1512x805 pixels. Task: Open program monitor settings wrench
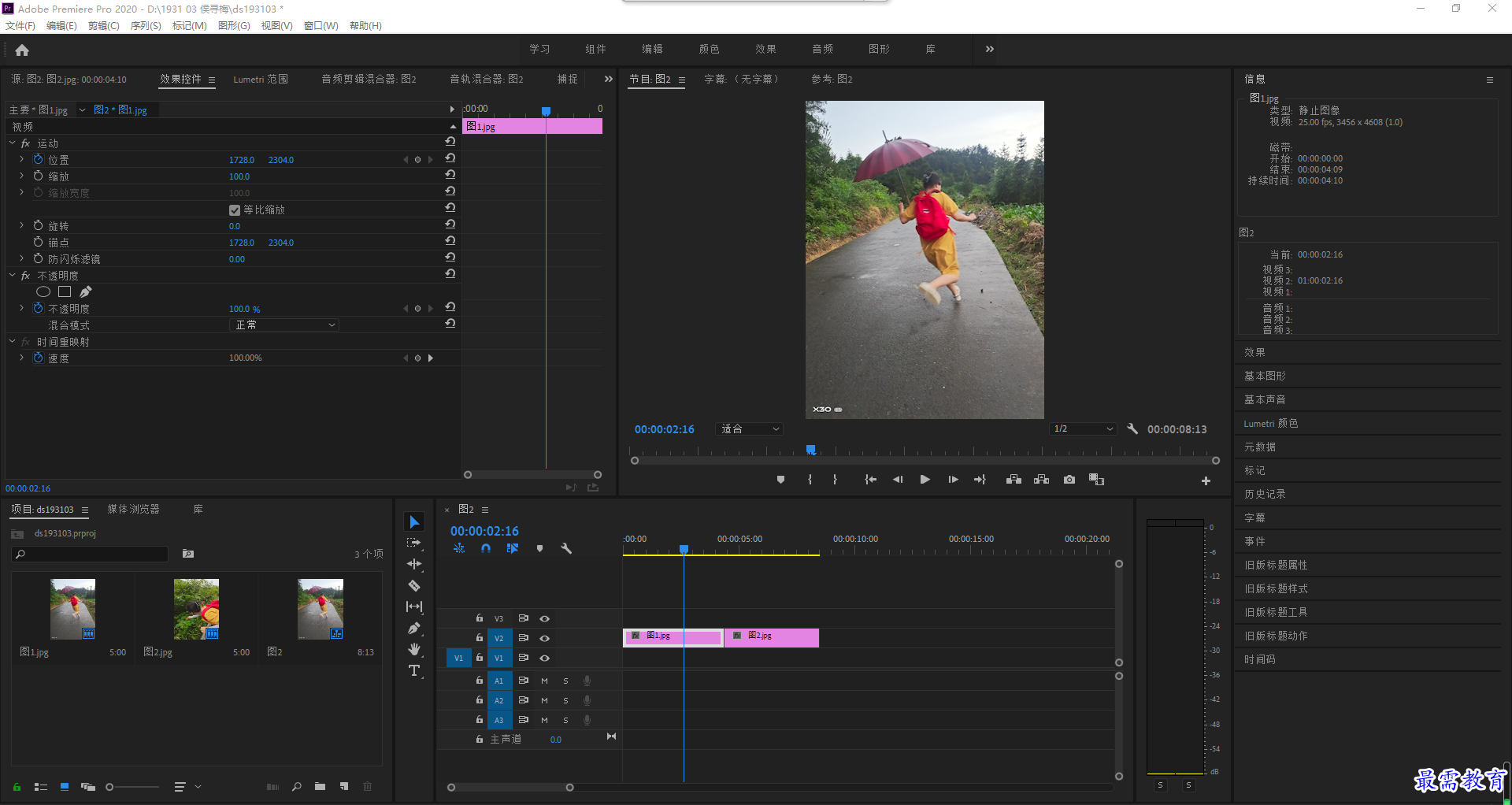coord(1132,429)
